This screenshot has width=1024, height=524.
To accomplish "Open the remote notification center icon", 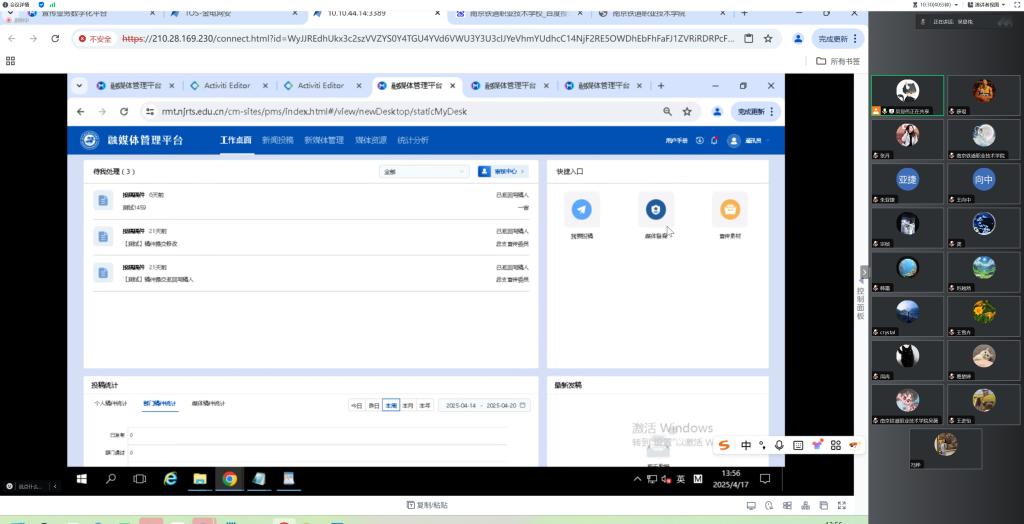I will click(765, 479).
